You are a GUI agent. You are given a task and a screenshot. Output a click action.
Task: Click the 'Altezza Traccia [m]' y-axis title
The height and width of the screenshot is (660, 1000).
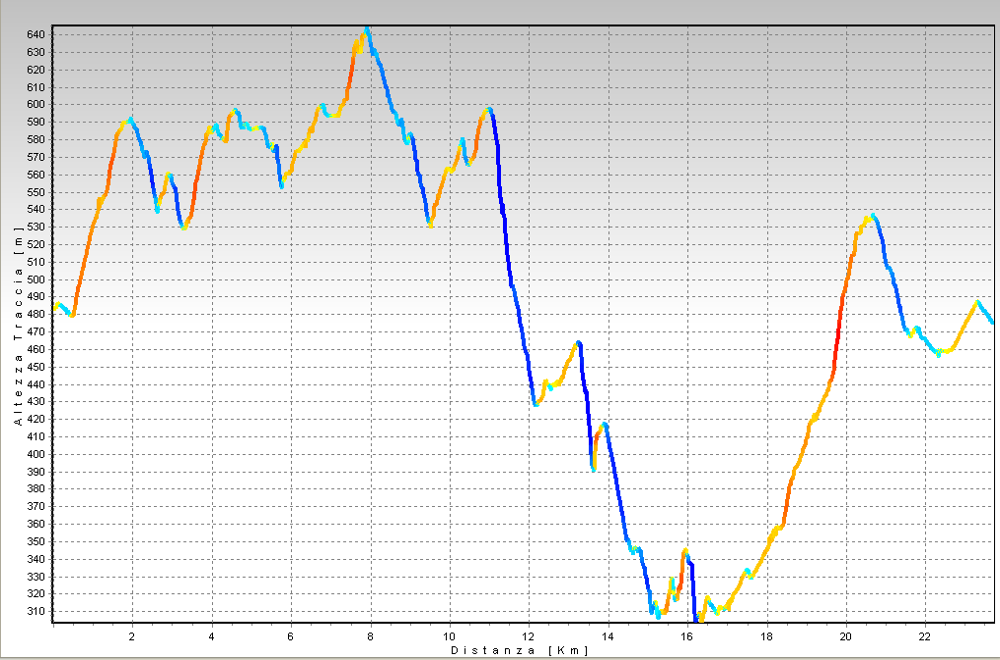18,330
